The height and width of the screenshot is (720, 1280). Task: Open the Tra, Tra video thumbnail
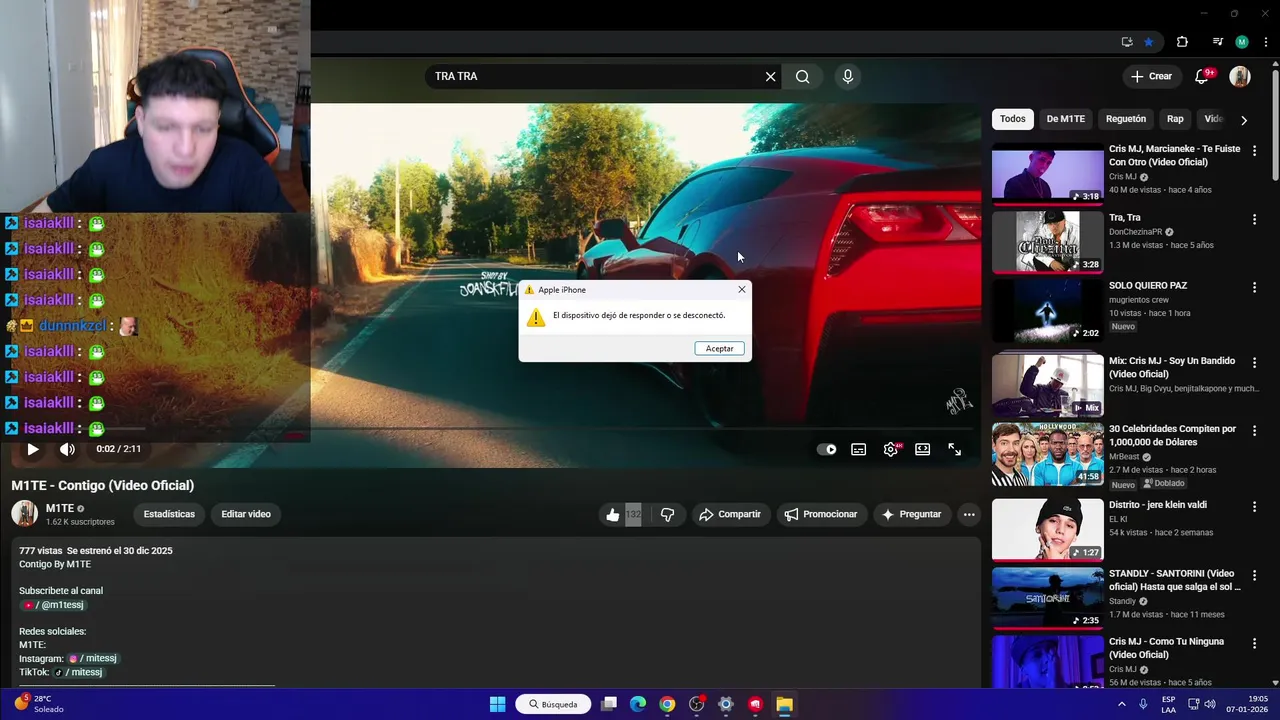[1047, 241]
